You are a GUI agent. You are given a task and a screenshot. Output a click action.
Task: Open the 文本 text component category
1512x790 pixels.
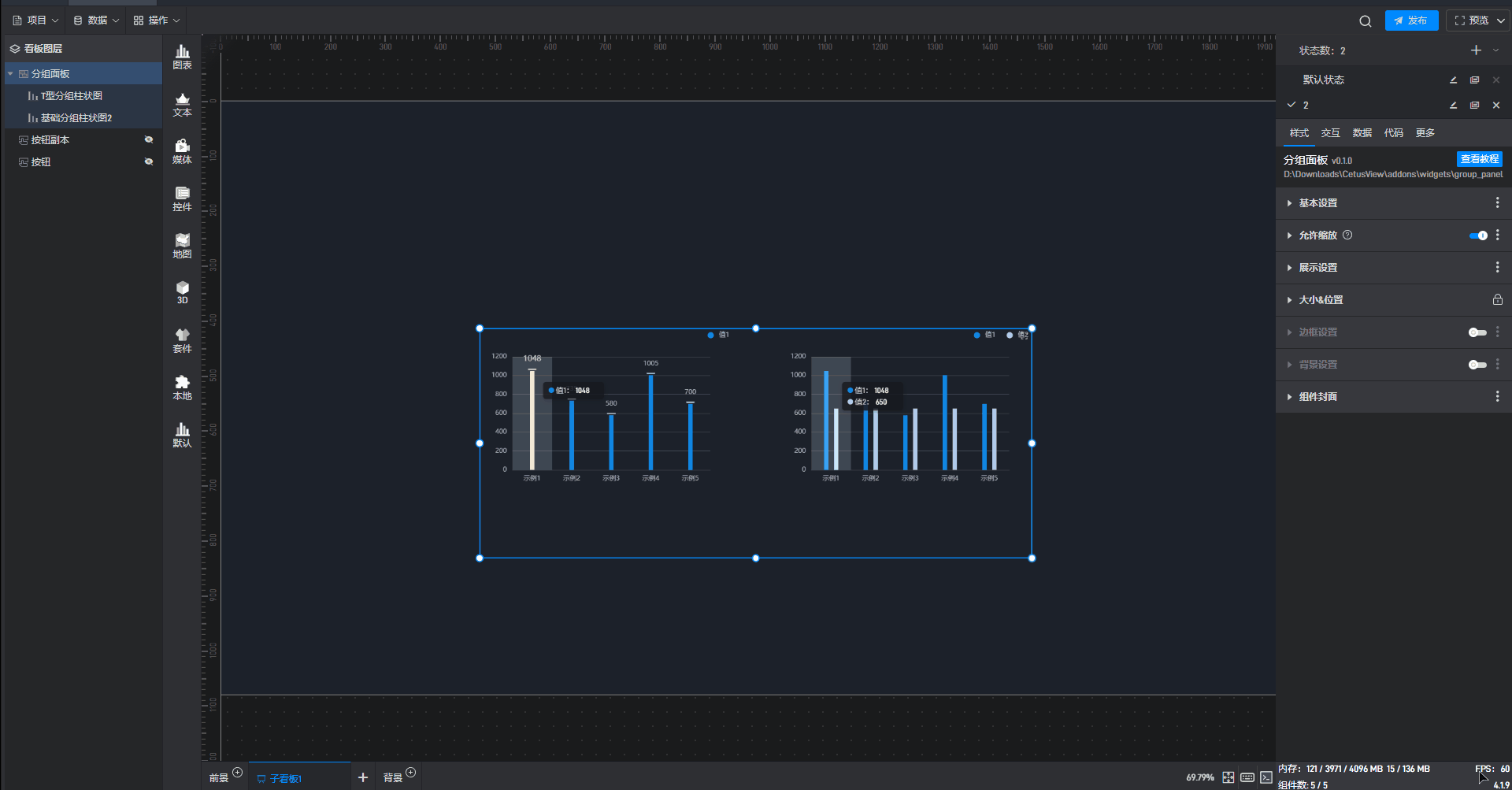(x=182, y=104)
